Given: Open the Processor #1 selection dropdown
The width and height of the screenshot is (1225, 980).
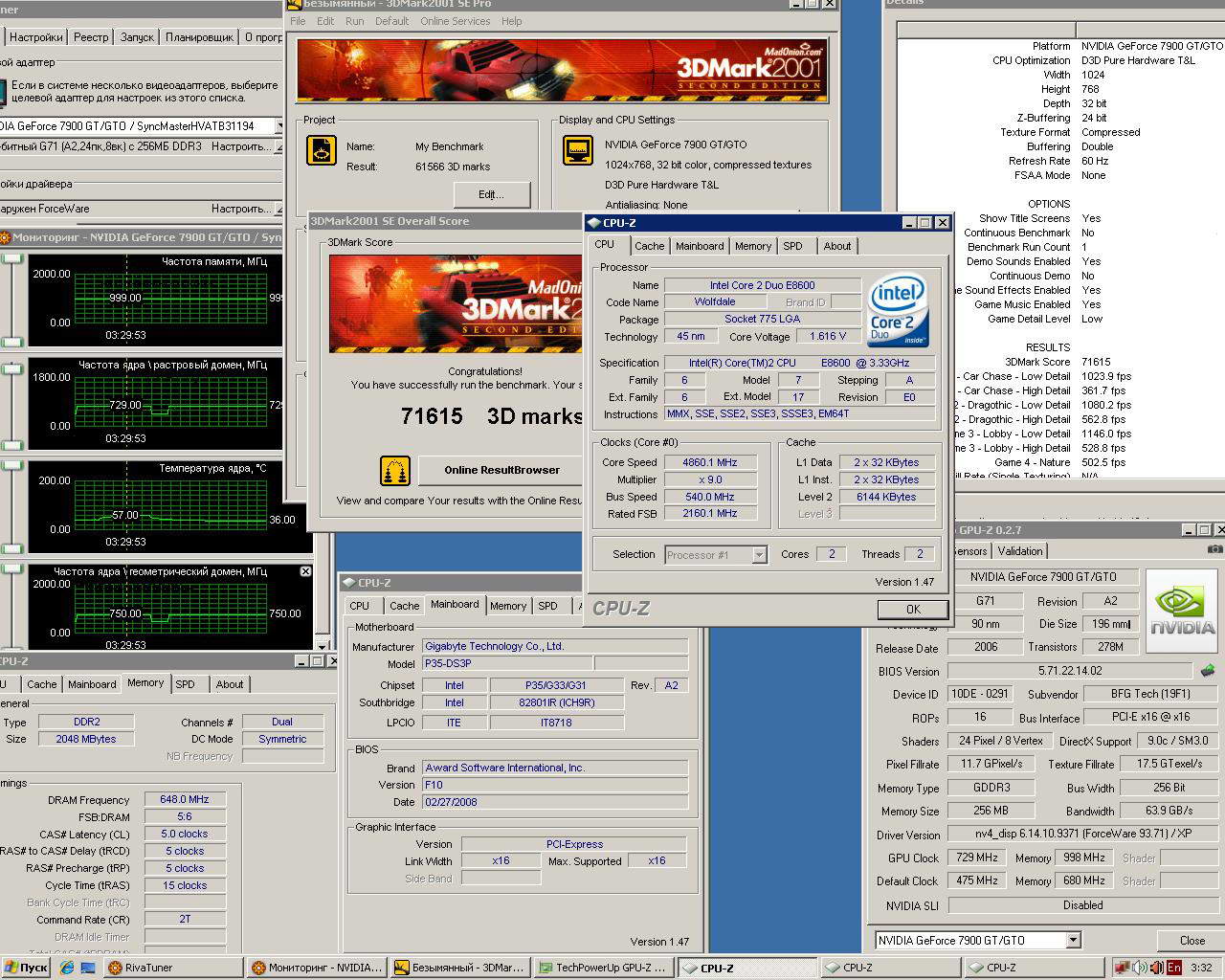Looking at the screenshot, I should 759,554.
